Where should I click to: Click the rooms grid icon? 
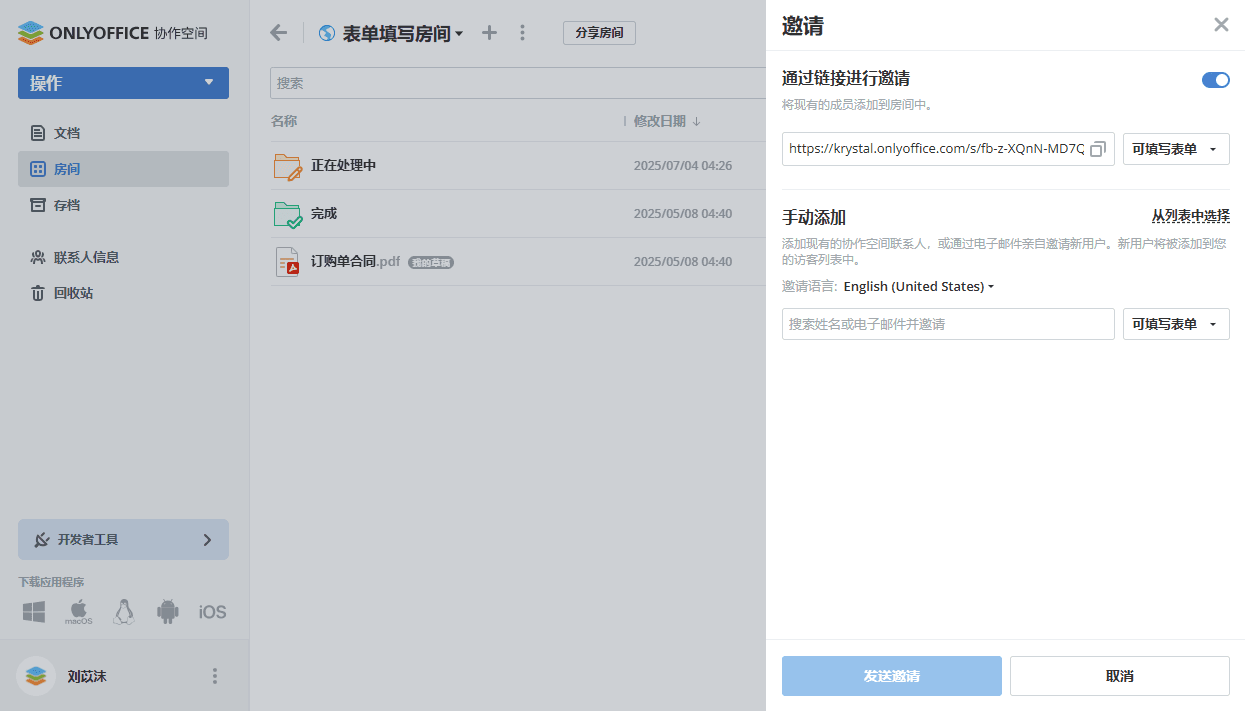point(38,169)
